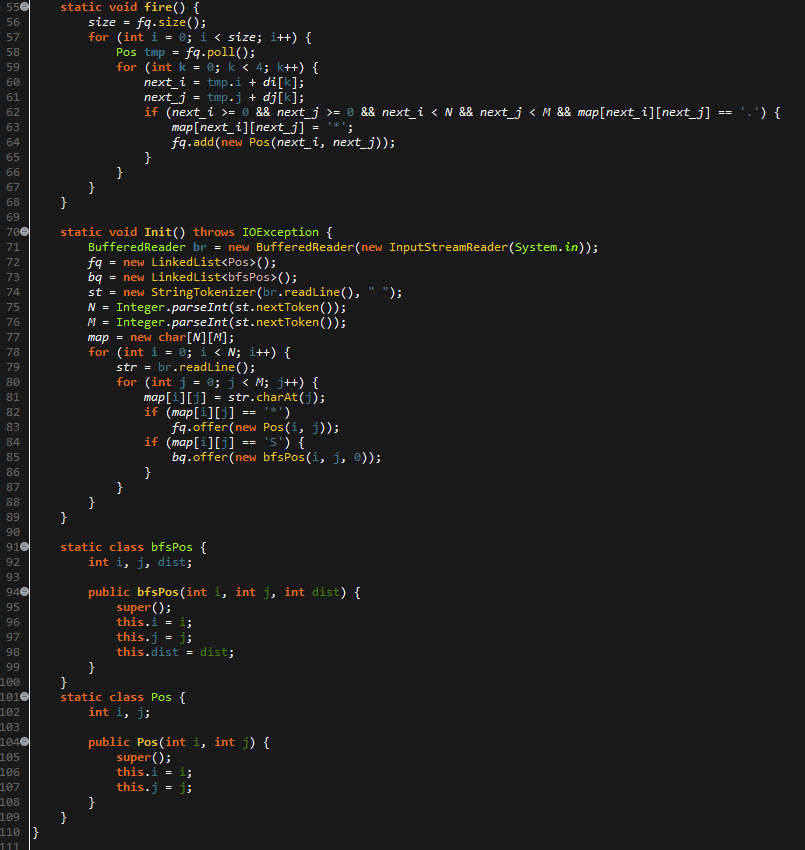The height and width of the screenshot is (850, 805).
Task: Click 'size = fq.size();' statement
Action: point(147,22)
